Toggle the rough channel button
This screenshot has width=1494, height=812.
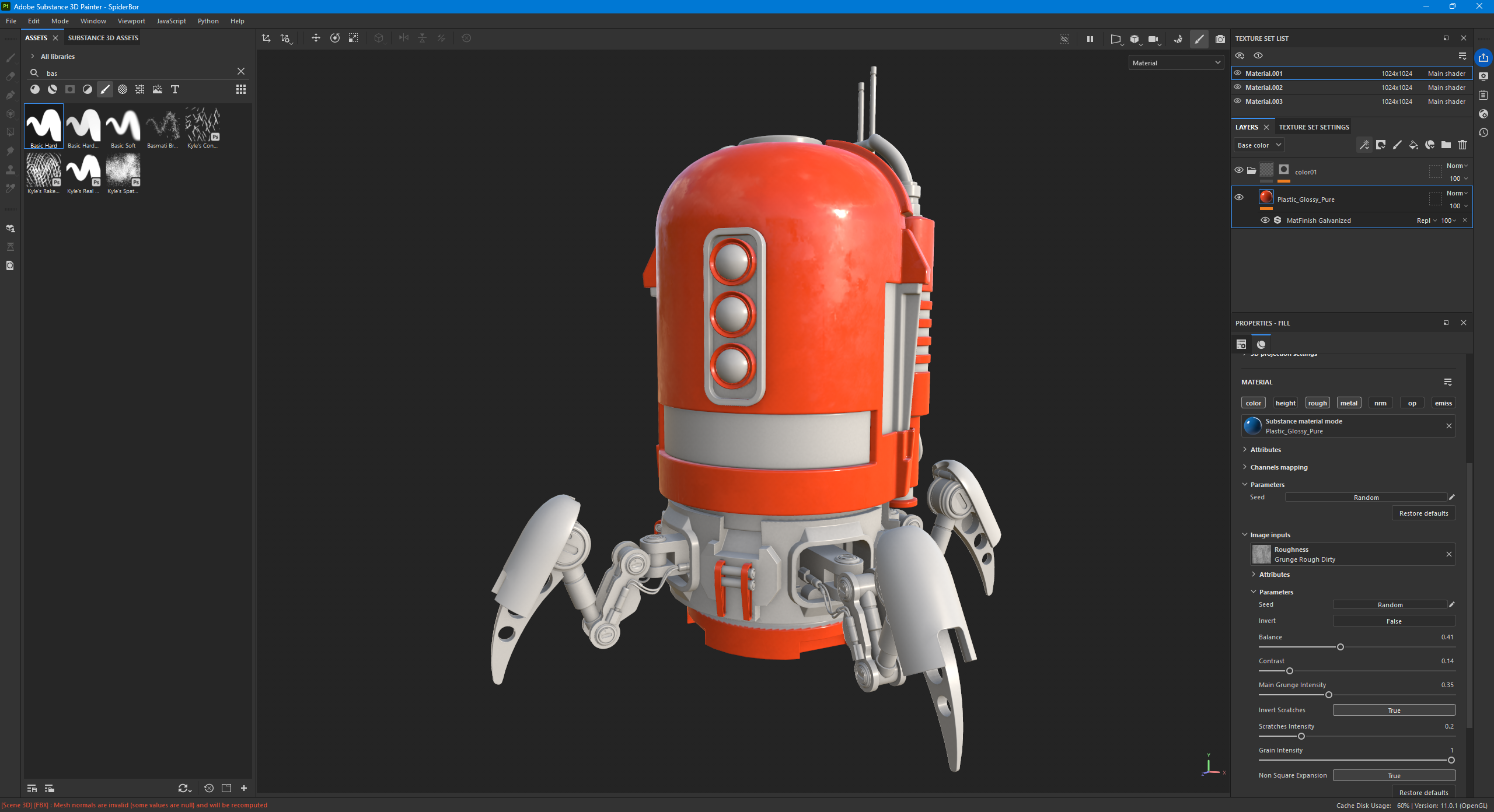[x=1317, y=403]
